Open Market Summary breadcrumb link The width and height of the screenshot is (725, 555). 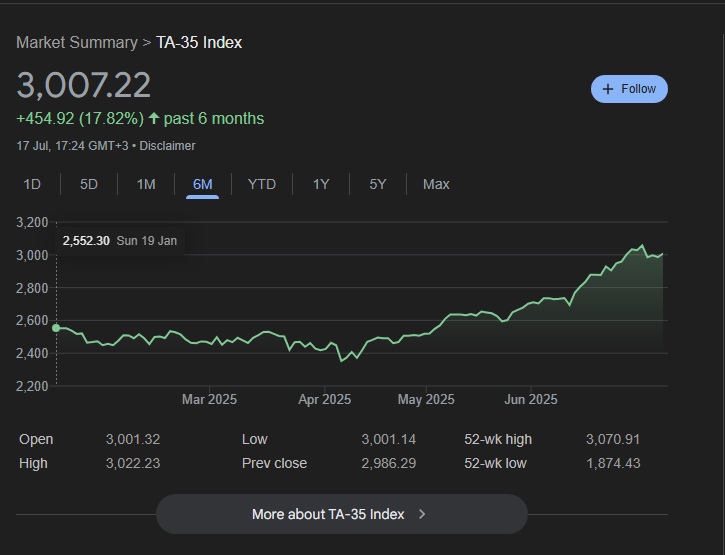pyautogui.click(x=77, y=43)
